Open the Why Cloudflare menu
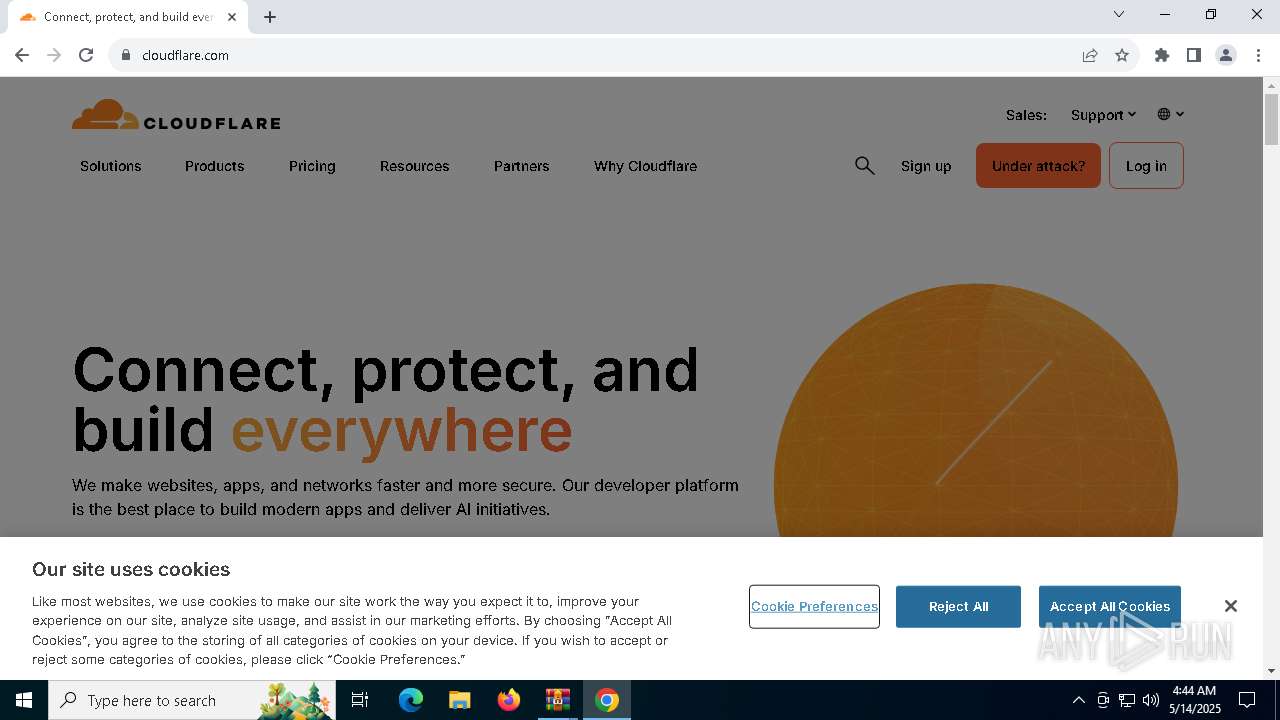 pyautogui.click(x=645, y=166)
